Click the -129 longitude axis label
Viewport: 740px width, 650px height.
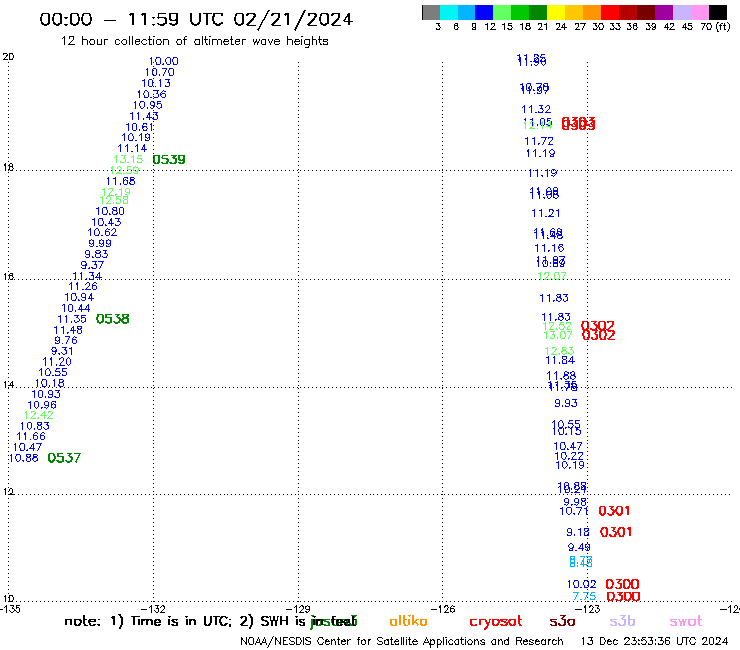pyautogui.click(x=298, y=609)
